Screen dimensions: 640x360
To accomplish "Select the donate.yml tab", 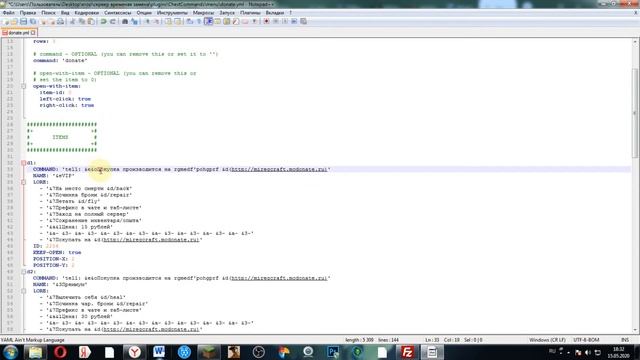I will coord(18,32).
